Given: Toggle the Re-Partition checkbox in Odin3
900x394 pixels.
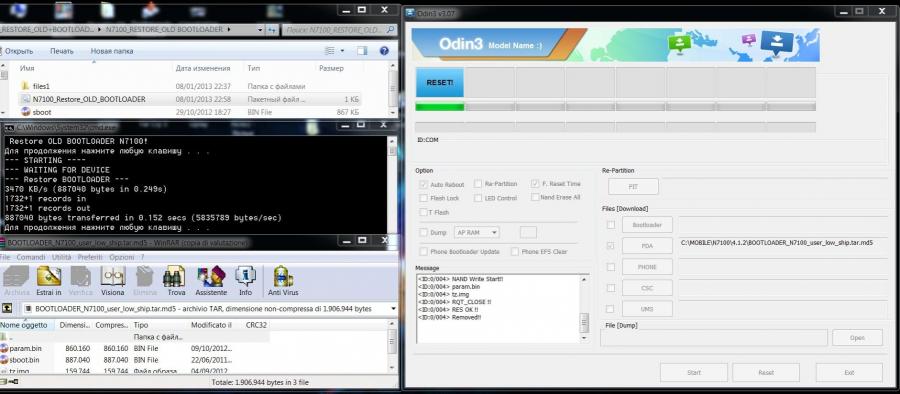Looking at the screenshot, I should click(478, 184).
